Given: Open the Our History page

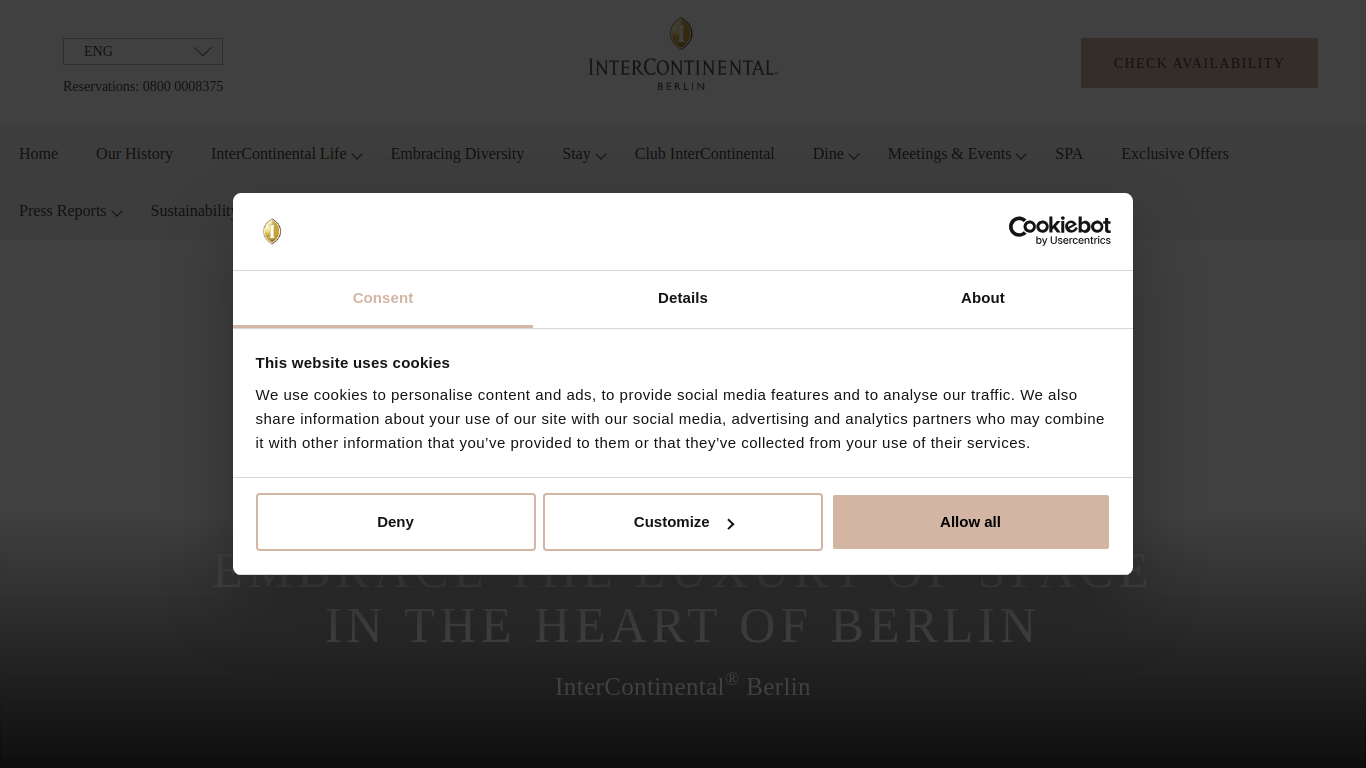Looking at the screenshot, I should pos(134,154).
